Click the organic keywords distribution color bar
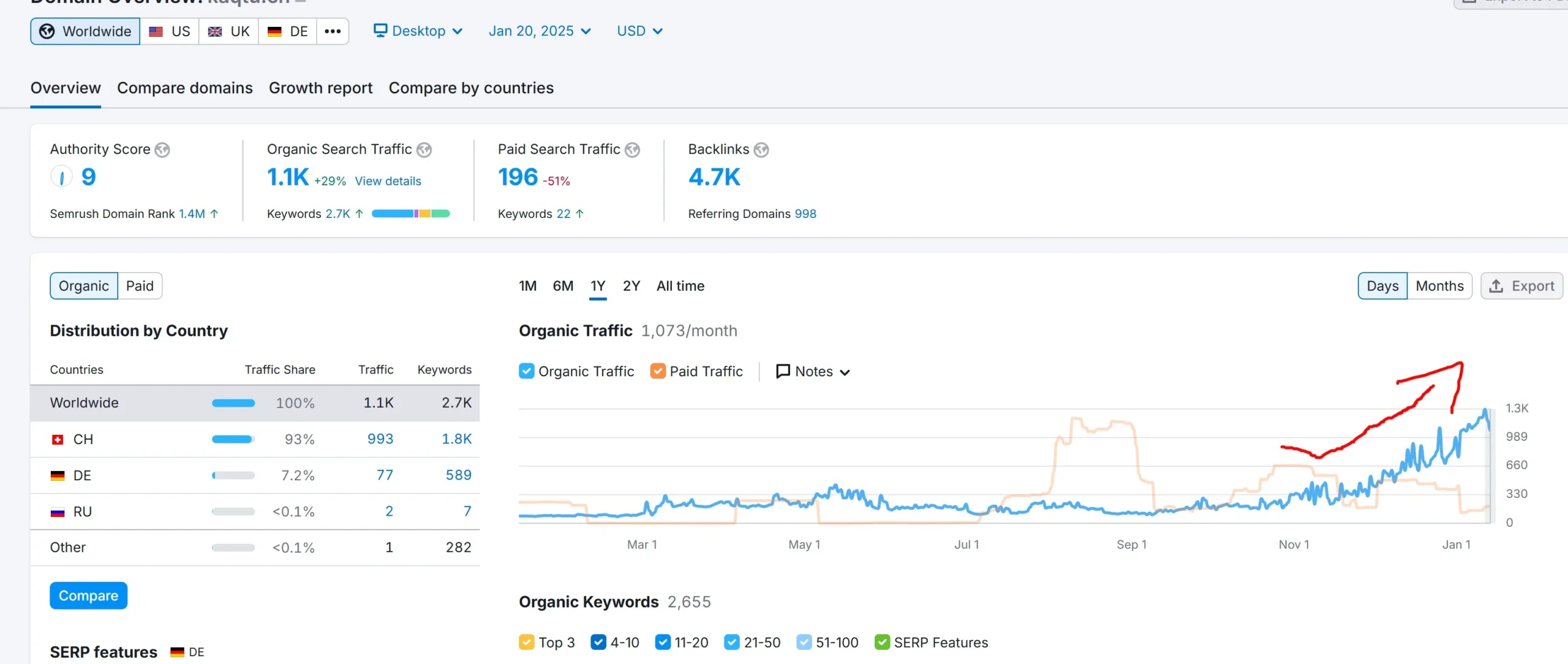Image resolution: width=1568 pixels, height=664 pixels. [410, 214]
